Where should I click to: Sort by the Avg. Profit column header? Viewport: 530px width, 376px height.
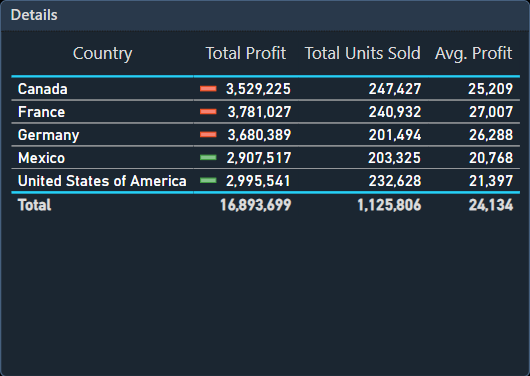pyautogui.click(x=473, y=54)
